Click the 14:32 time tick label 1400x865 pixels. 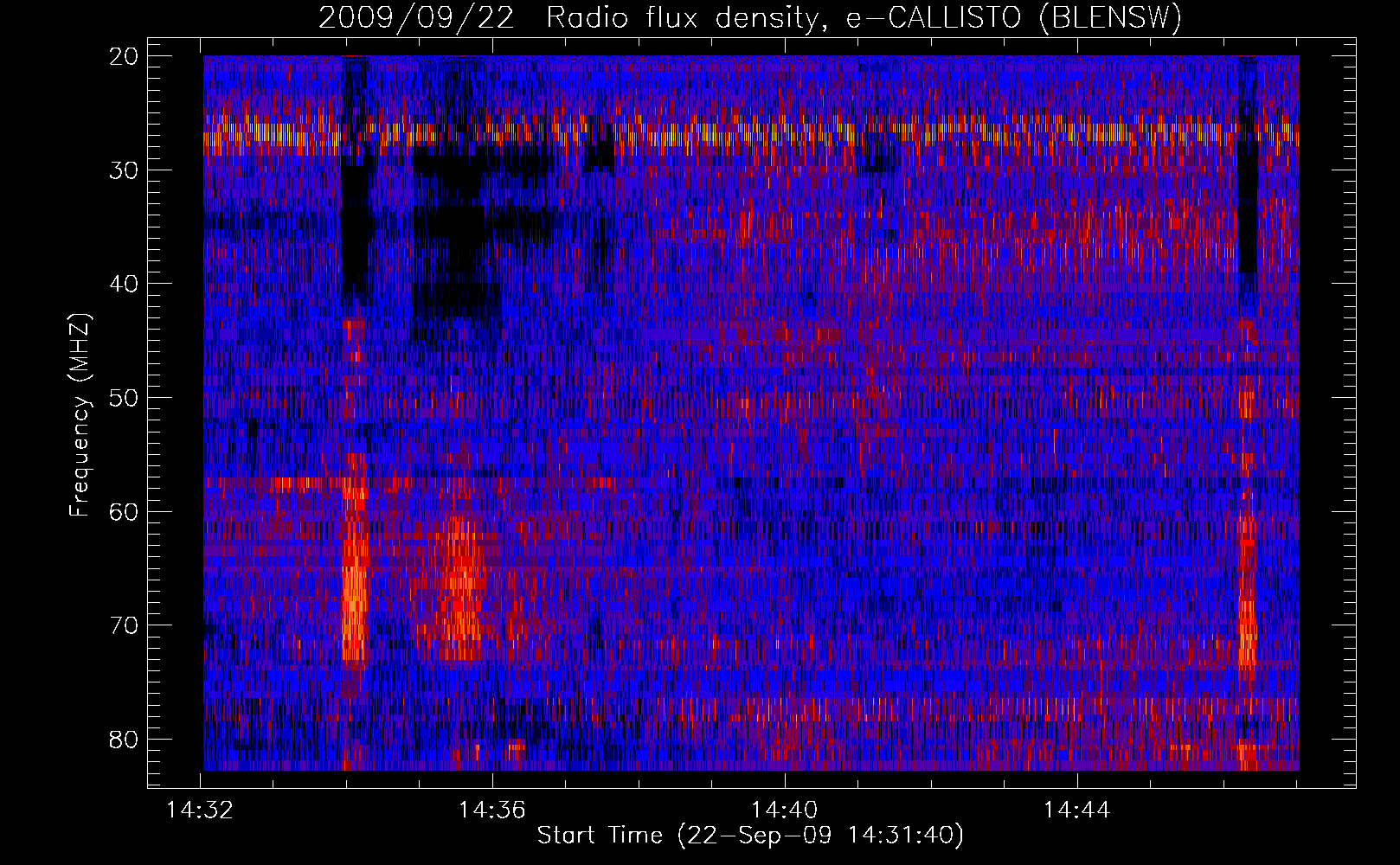tap(200, 811)
